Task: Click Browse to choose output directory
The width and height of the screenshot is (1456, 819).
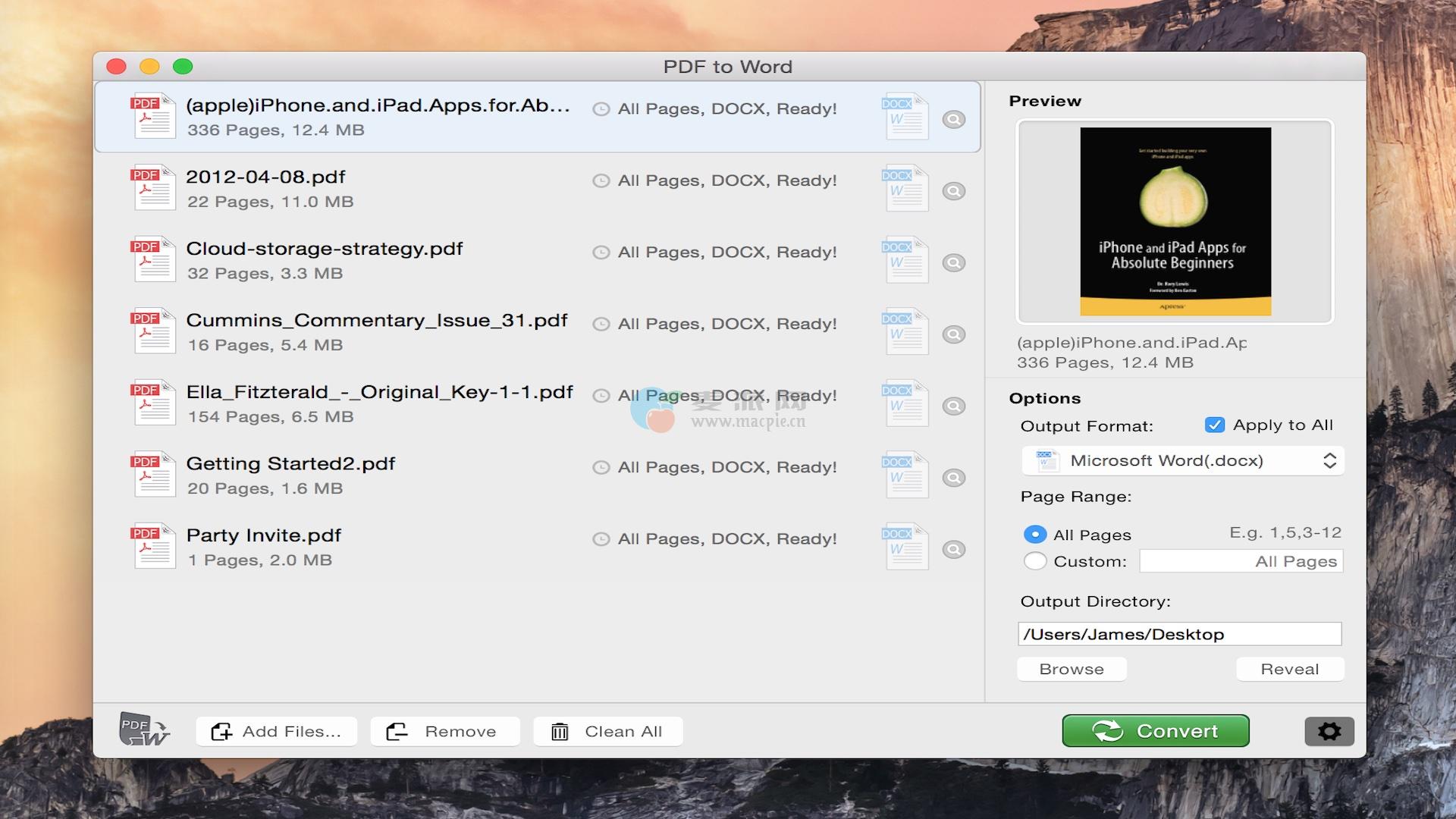Action: [1071, 670]
